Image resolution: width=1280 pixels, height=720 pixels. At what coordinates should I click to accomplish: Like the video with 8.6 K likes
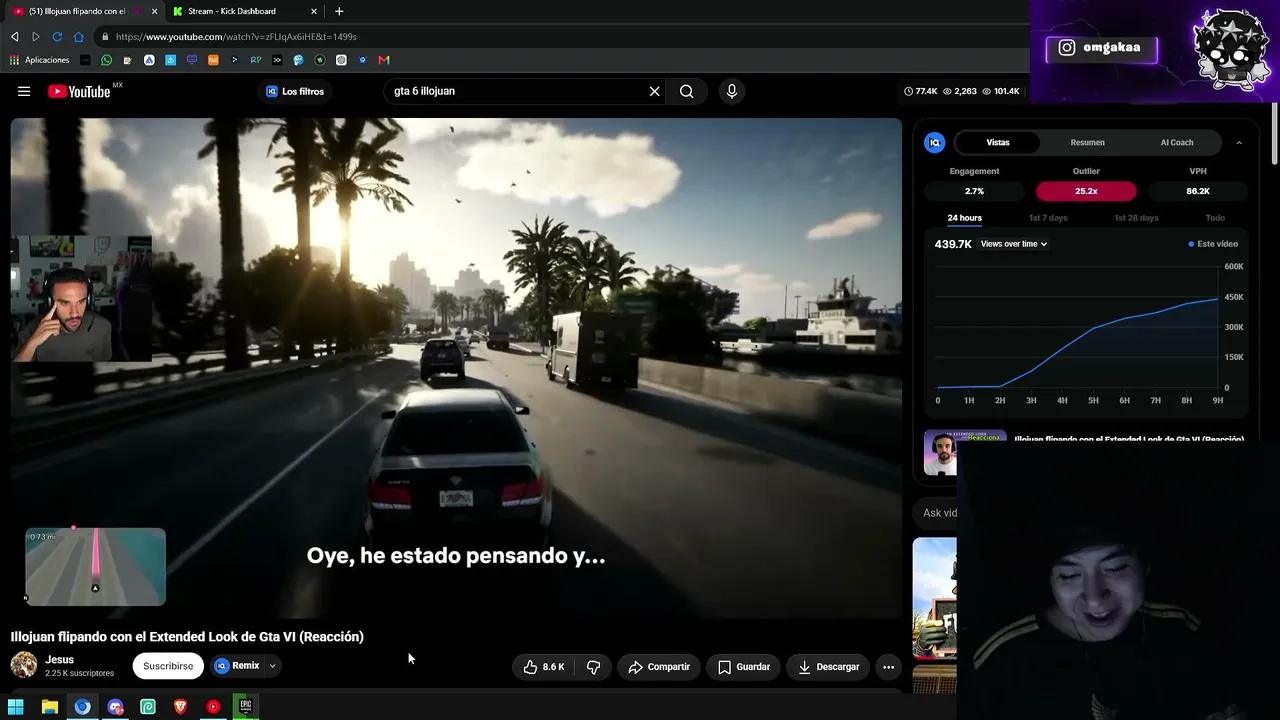(544, 667)
